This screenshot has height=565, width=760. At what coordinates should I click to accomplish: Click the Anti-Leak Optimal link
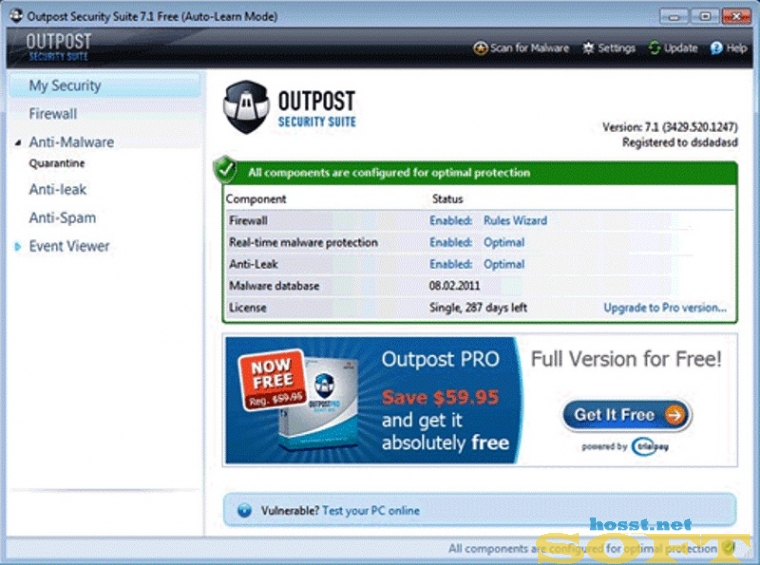click(x=504, y=264)
